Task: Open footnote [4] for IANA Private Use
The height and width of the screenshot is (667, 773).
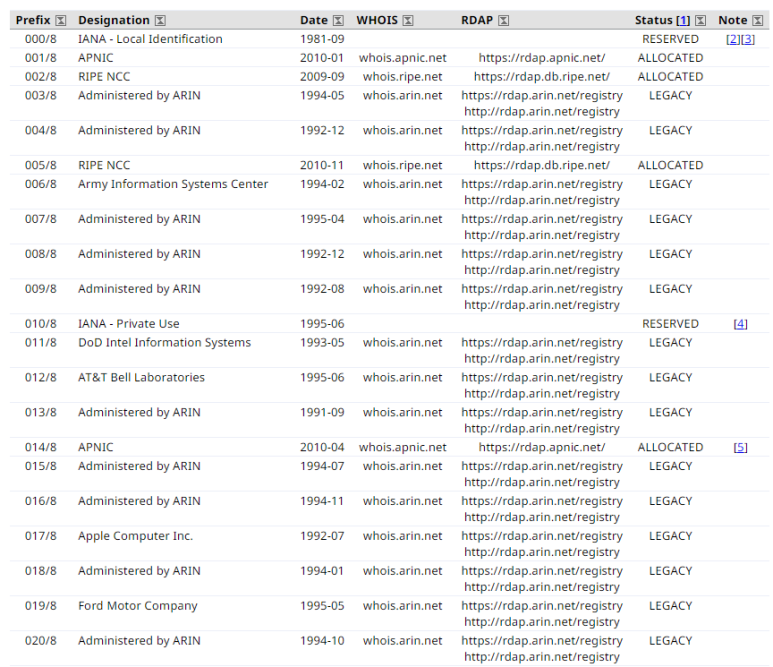Action: click(x=740, y=324)
